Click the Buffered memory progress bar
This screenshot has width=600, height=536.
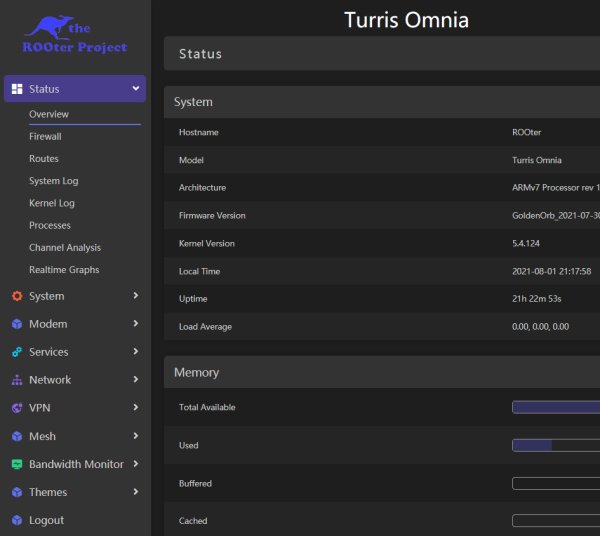(556, 484)
